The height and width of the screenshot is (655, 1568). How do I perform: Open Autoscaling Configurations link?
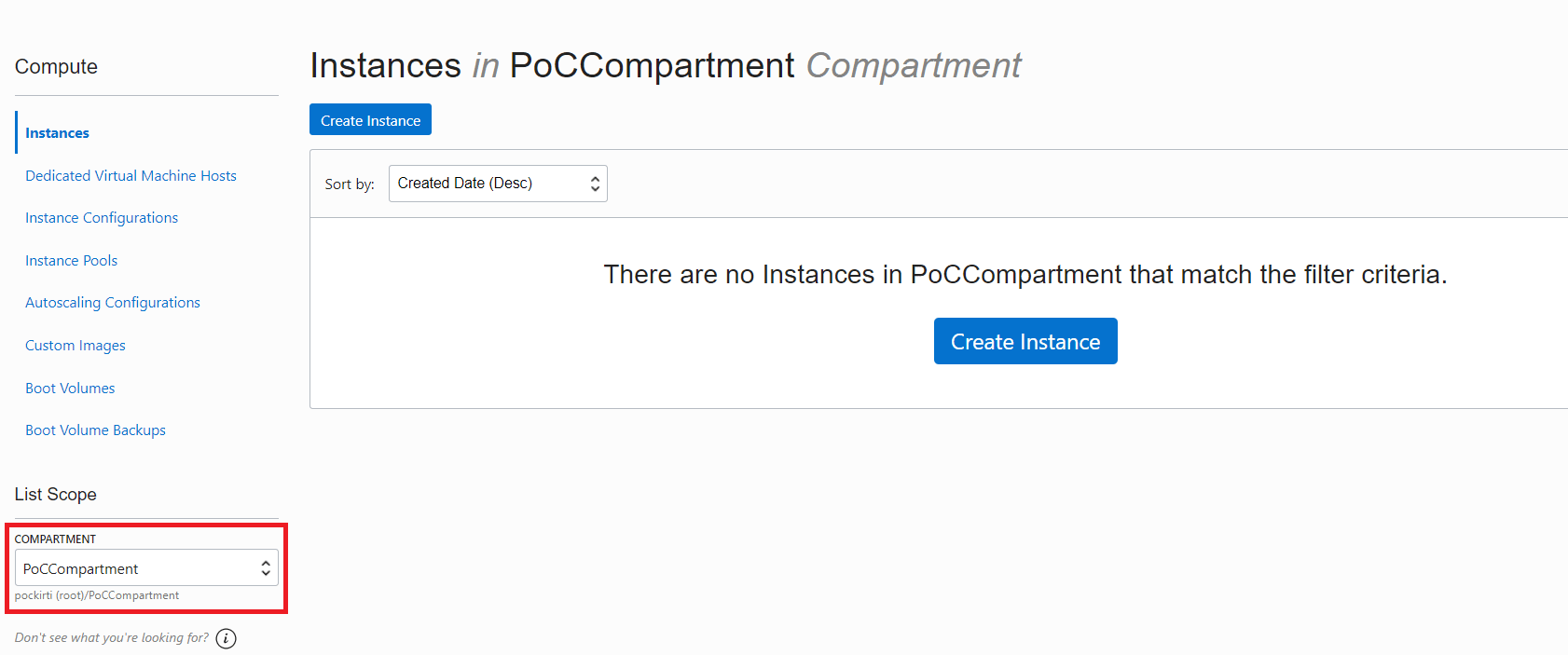pyautogui.click(x=113, y=303)
